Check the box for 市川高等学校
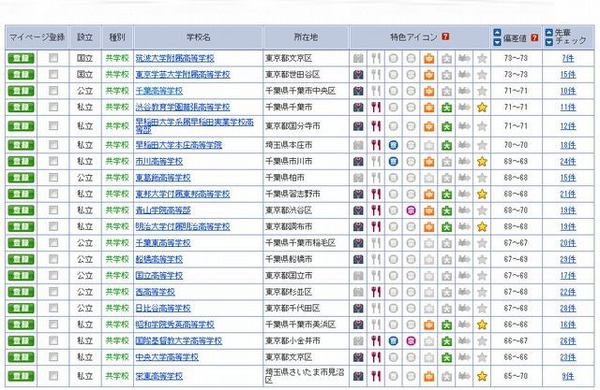 point(54,161)
